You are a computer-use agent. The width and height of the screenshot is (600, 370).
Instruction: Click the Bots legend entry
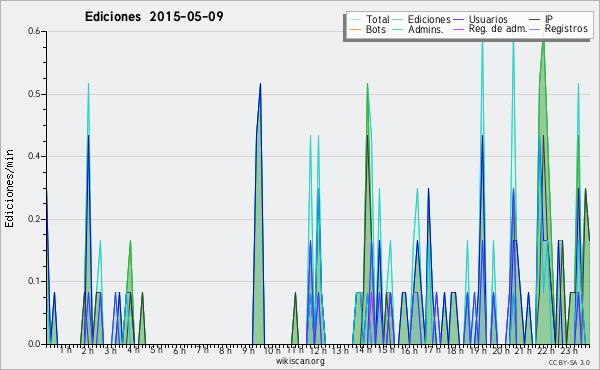[368, 29]
